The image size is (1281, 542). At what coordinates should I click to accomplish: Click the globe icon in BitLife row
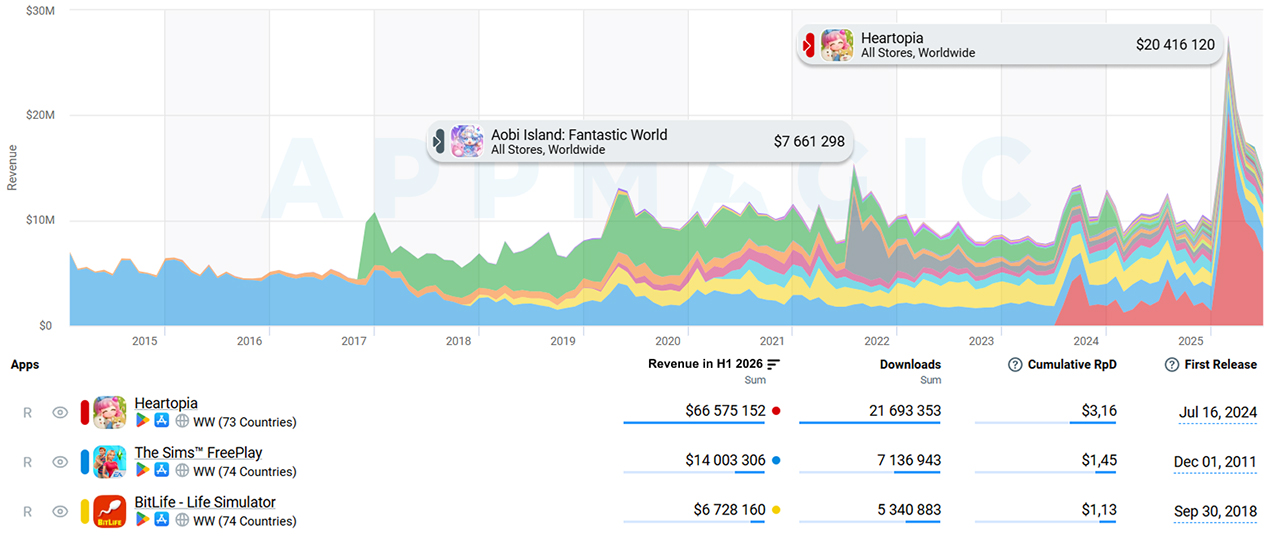pyautogui.click(x=182, y=520)
